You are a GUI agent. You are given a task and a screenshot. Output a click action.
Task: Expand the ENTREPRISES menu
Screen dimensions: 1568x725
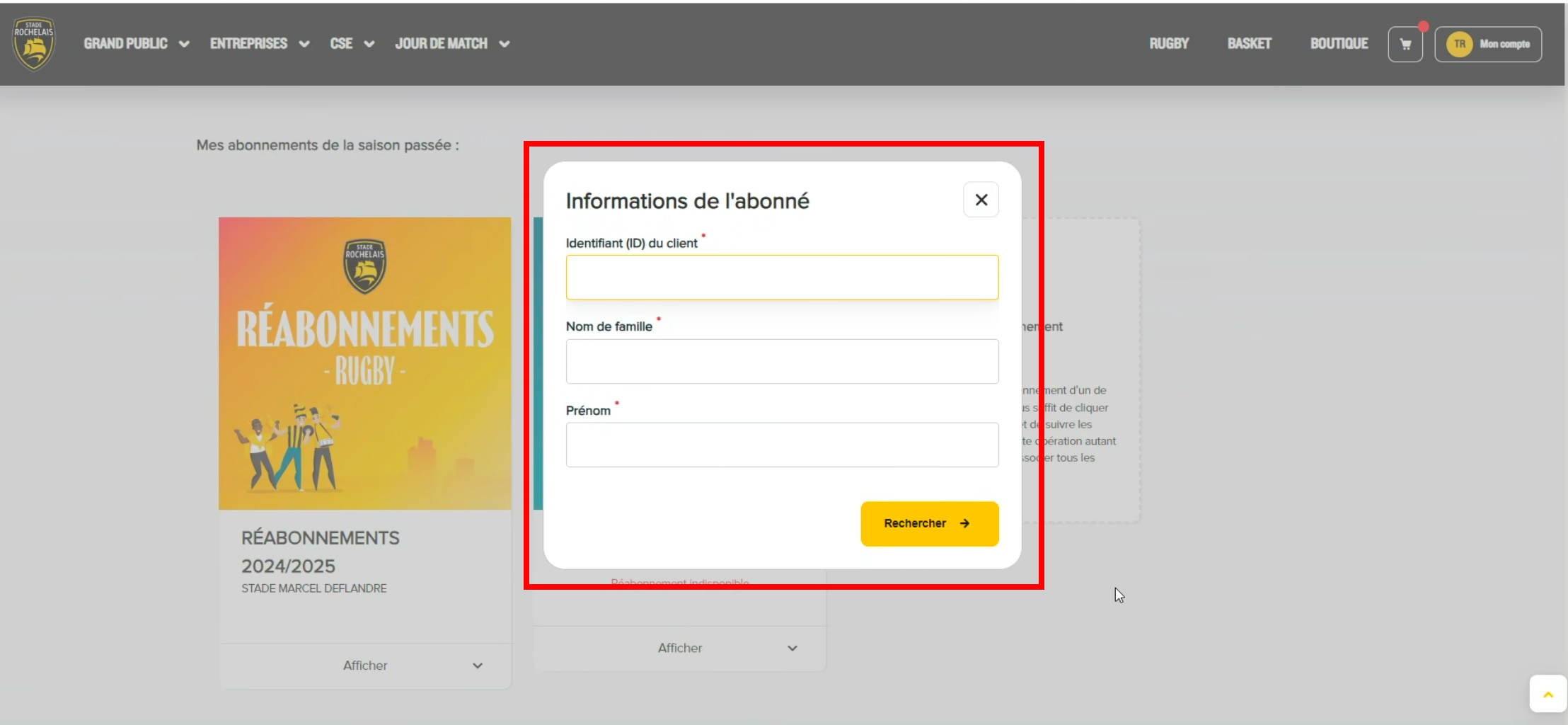[260, 44]
